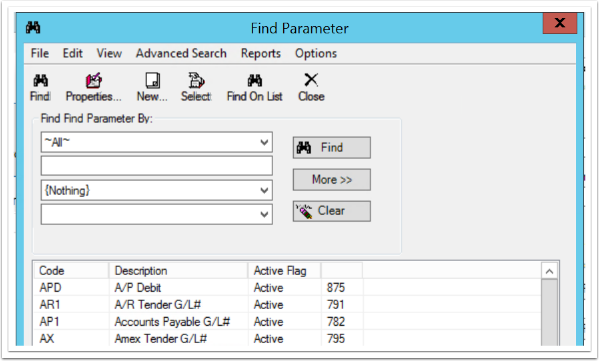This screenshot has width=599, height=361.
Task: Click the Clear button
Action: click(332, 211)
